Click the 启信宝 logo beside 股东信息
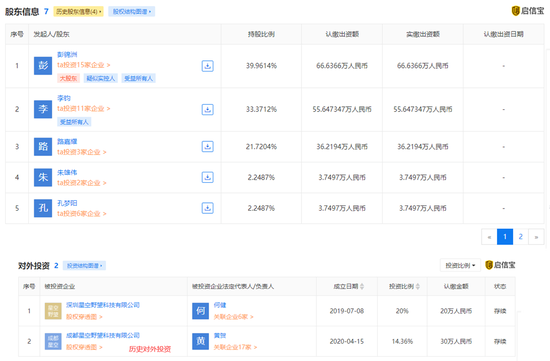Viewport: 550px width, 361px height. click(x=528, y=11)
